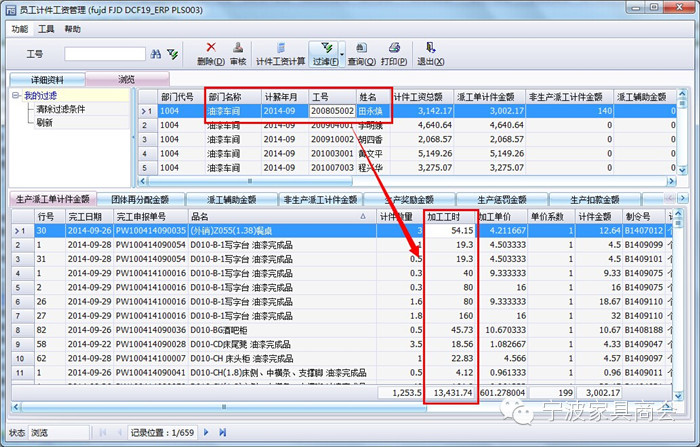Open the 功能 menu
Viewport: 700px width, 447px height.
click(20, 29)
